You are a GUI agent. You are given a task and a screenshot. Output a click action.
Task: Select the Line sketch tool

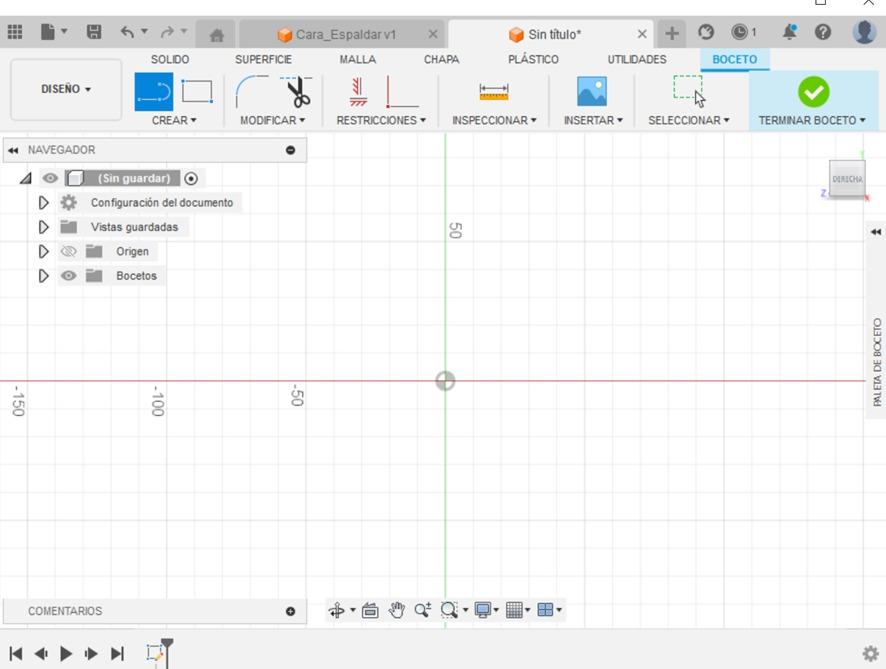tap(154, 92)
